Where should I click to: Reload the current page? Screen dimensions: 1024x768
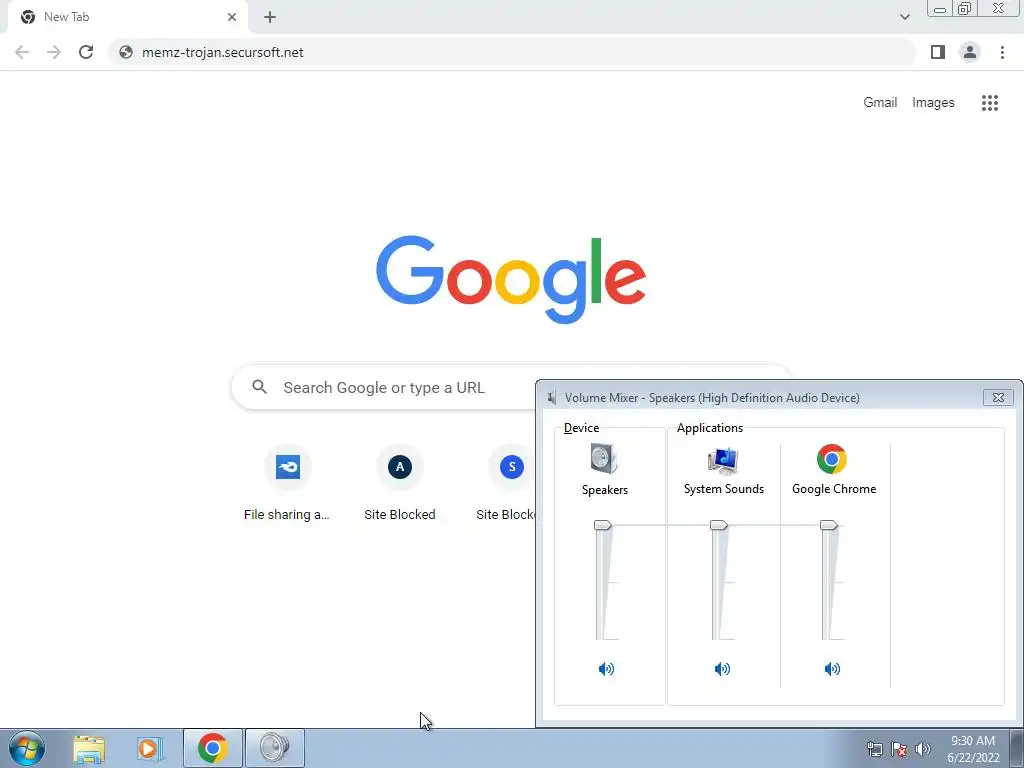point(86,52)
